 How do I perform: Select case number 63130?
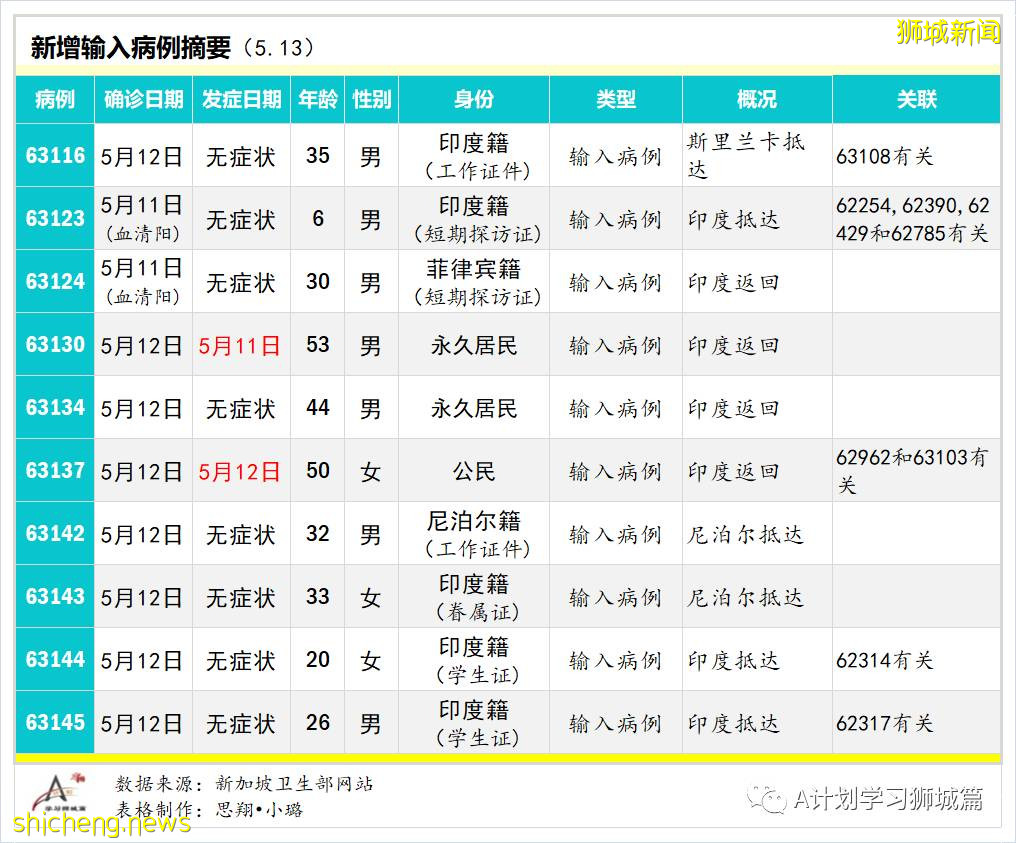[54, 344]
